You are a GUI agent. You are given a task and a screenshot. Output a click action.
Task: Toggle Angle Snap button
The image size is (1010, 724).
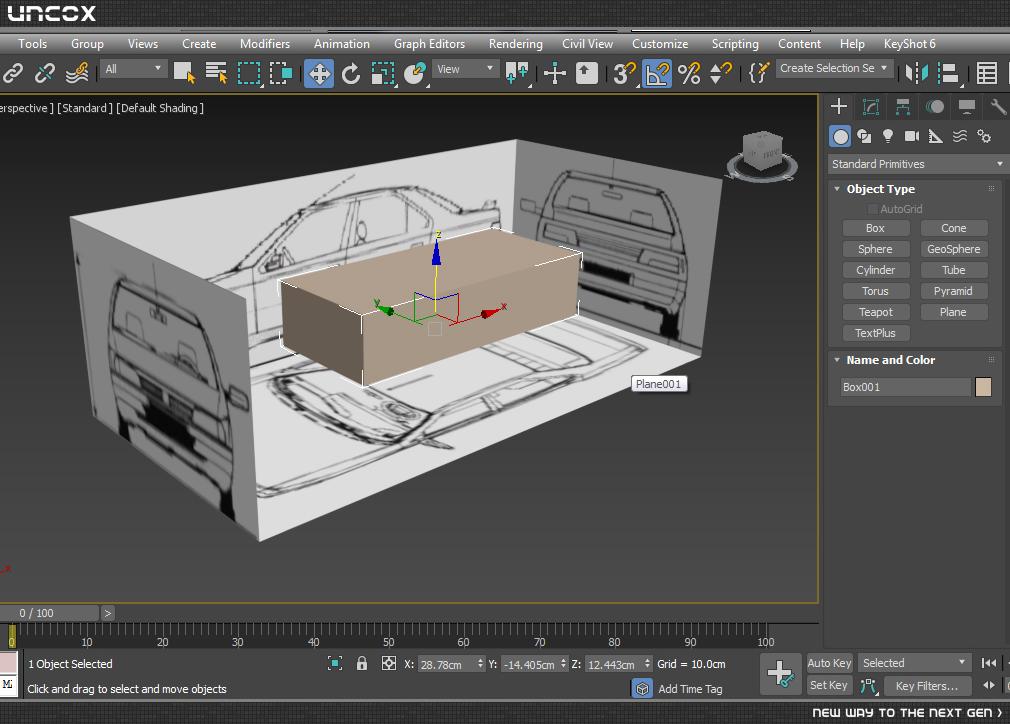[x=656, y=73]
